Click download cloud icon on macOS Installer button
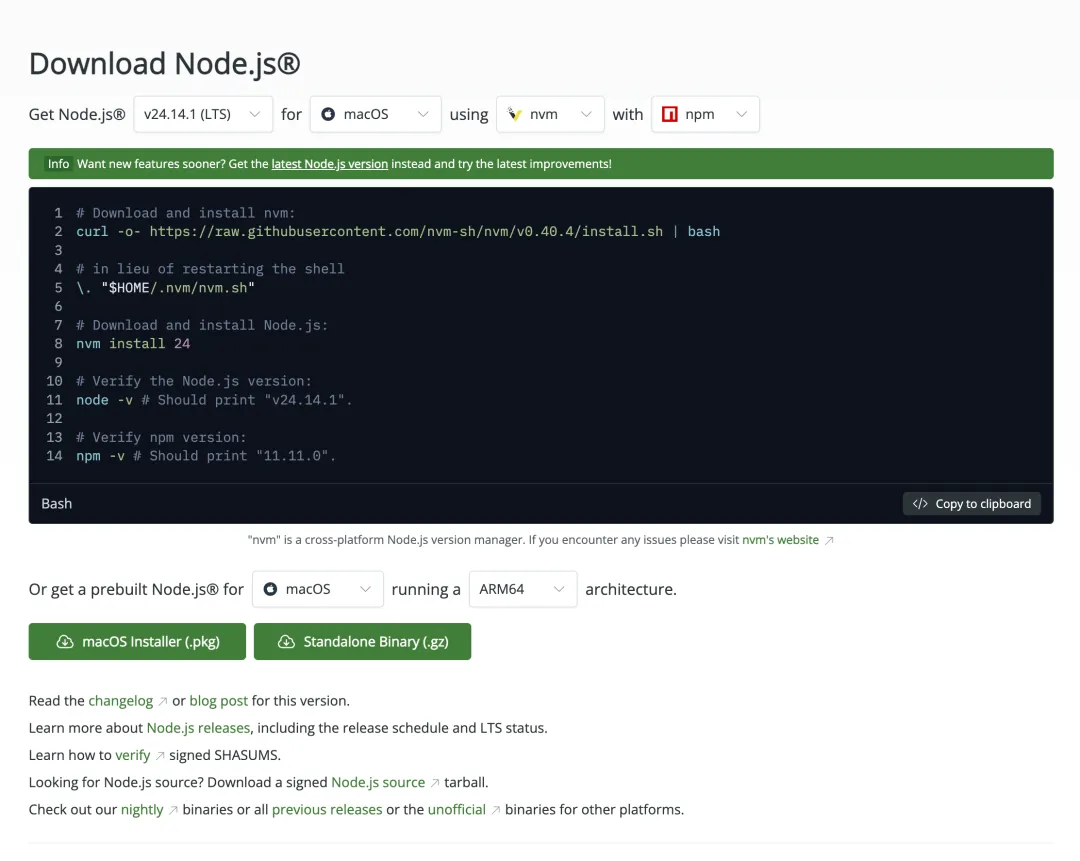 click(x=65, y=641)
